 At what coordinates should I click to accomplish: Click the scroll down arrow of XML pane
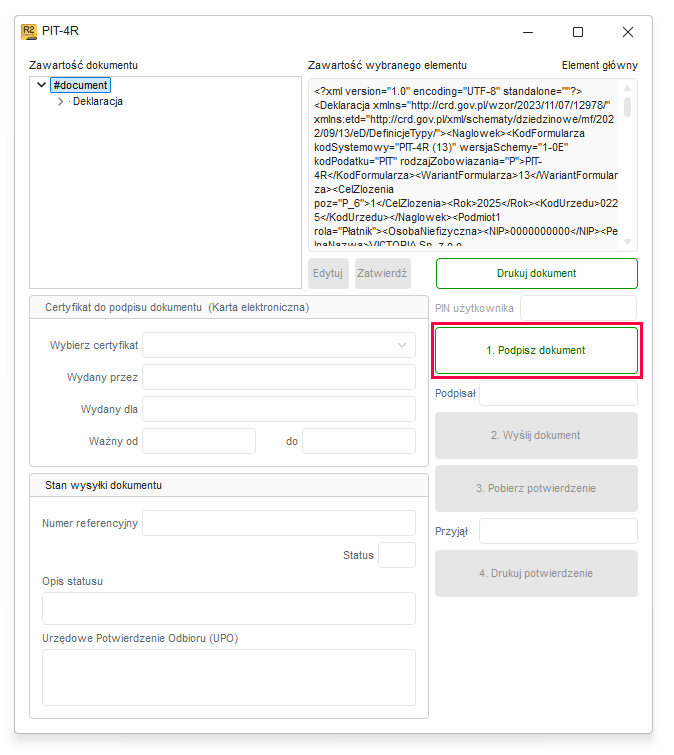(627, 242)
